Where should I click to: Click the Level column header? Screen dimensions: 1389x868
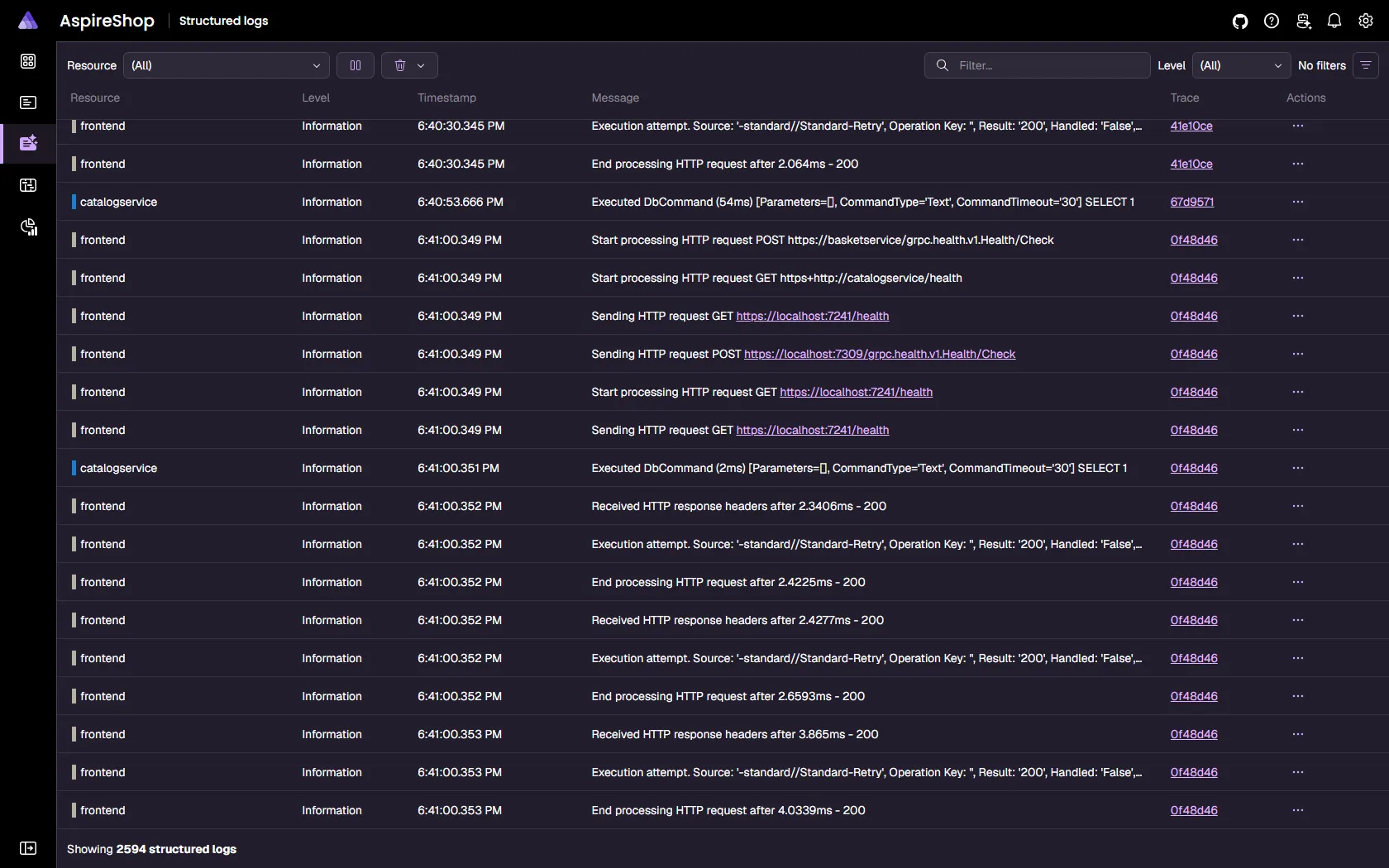[x=316, y=98]
